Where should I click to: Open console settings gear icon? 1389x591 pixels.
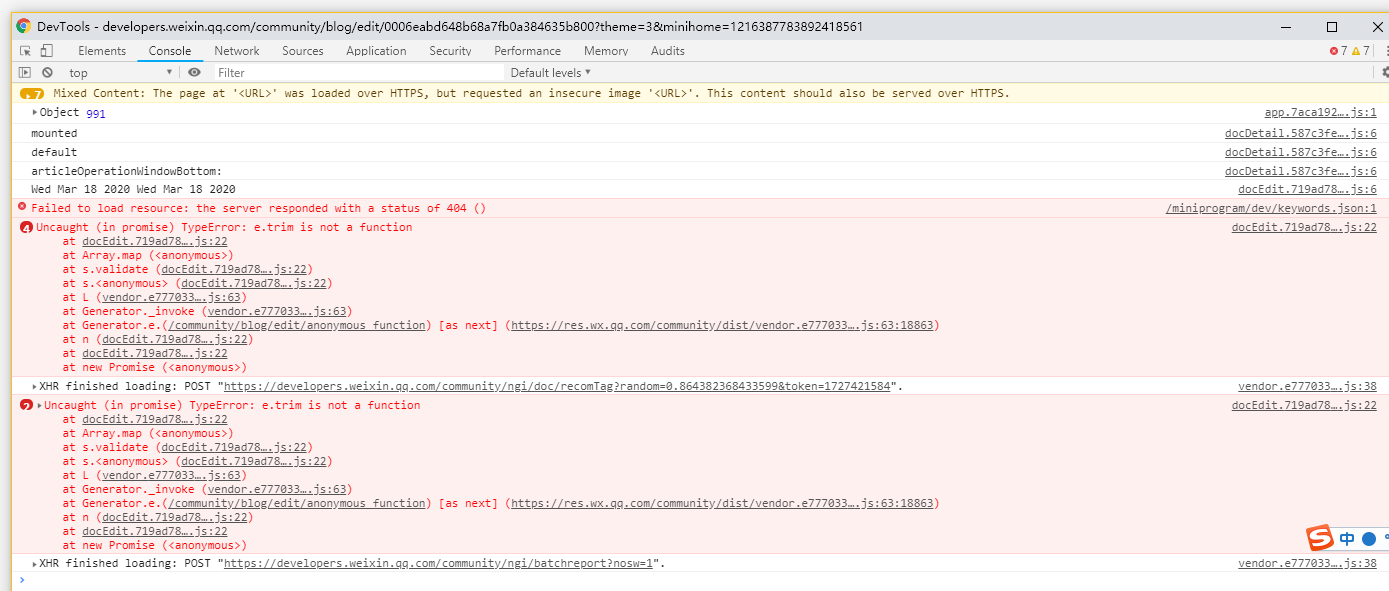[x=1384, y=72]
